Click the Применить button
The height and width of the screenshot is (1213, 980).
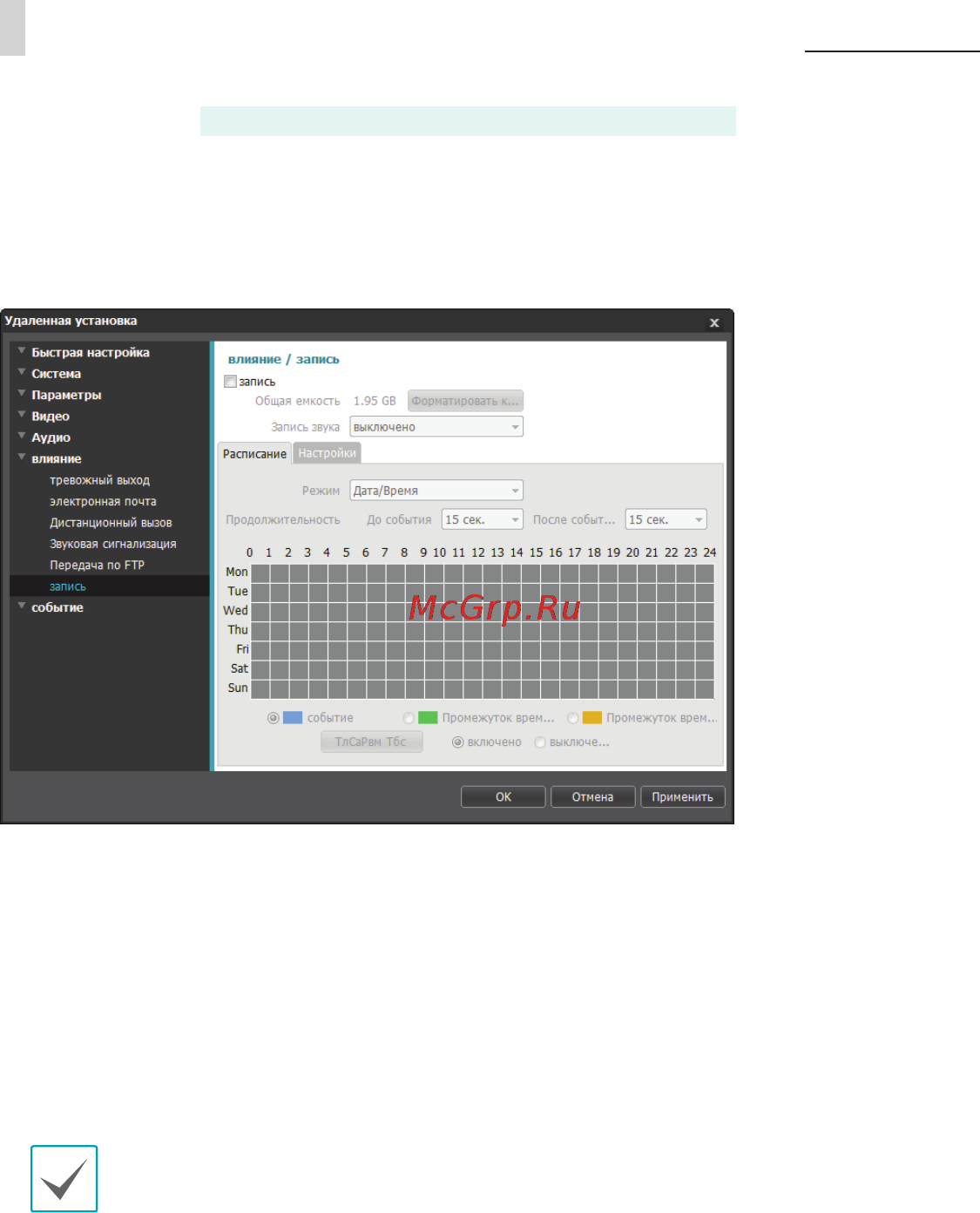pos(683,796)
